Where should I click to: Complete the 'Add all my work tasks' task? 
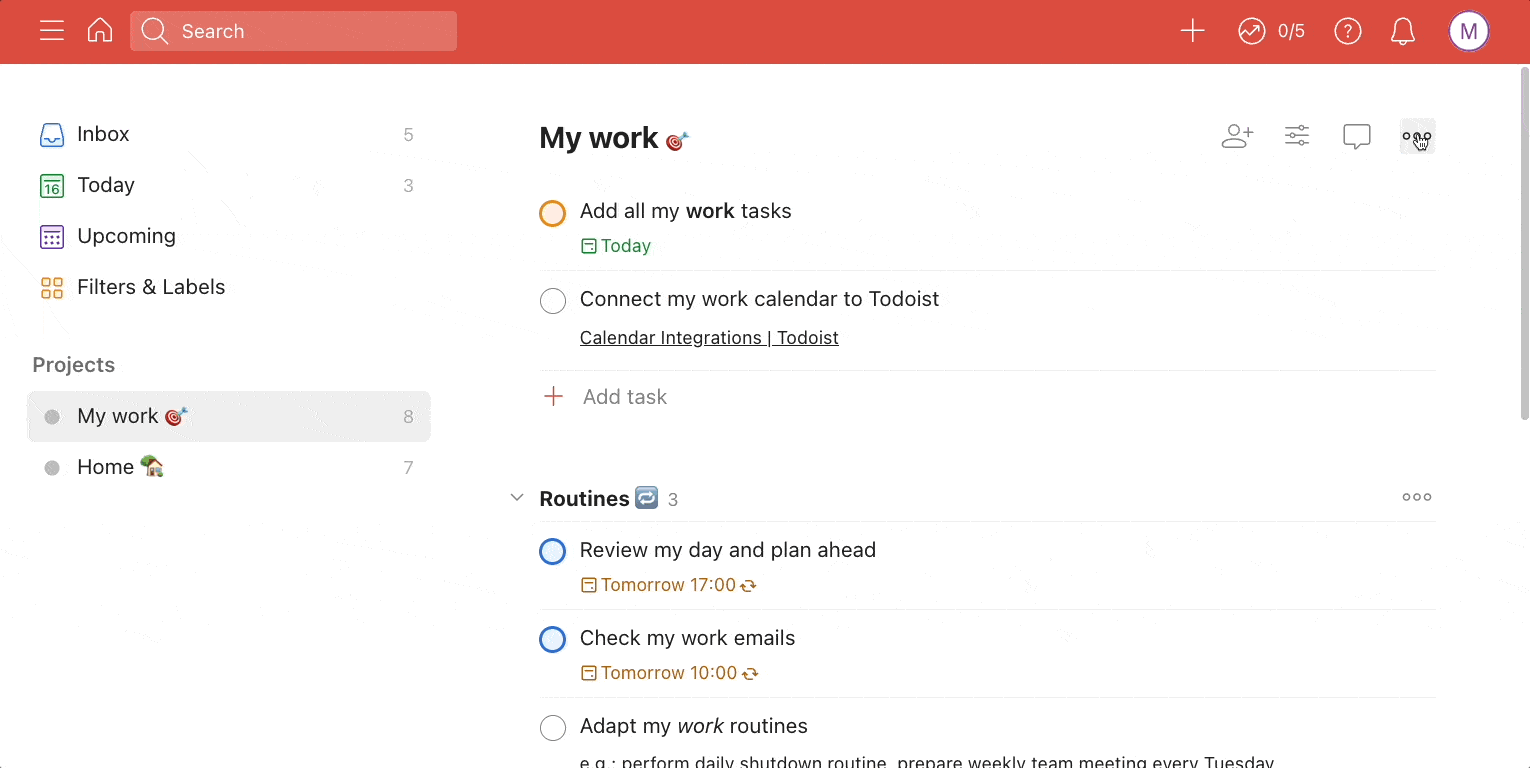552,212
